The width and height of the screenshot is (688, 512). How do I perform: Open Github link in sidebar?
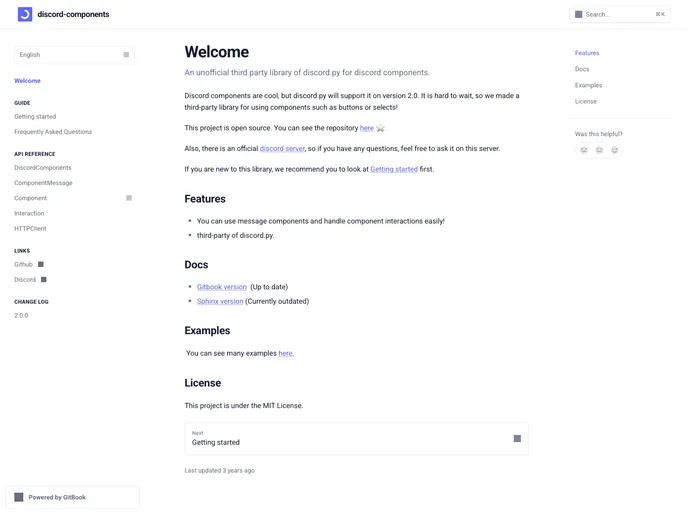click(x=23, y=265)
